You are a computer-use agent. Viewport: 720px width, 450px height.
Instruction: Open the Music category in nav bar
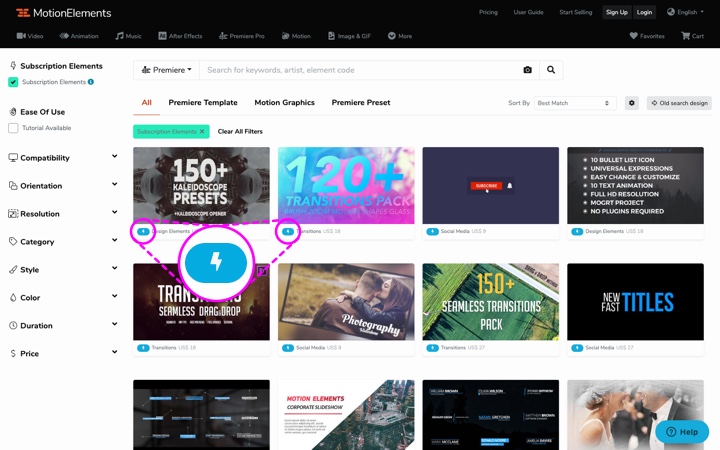click(x=129, y=36)
